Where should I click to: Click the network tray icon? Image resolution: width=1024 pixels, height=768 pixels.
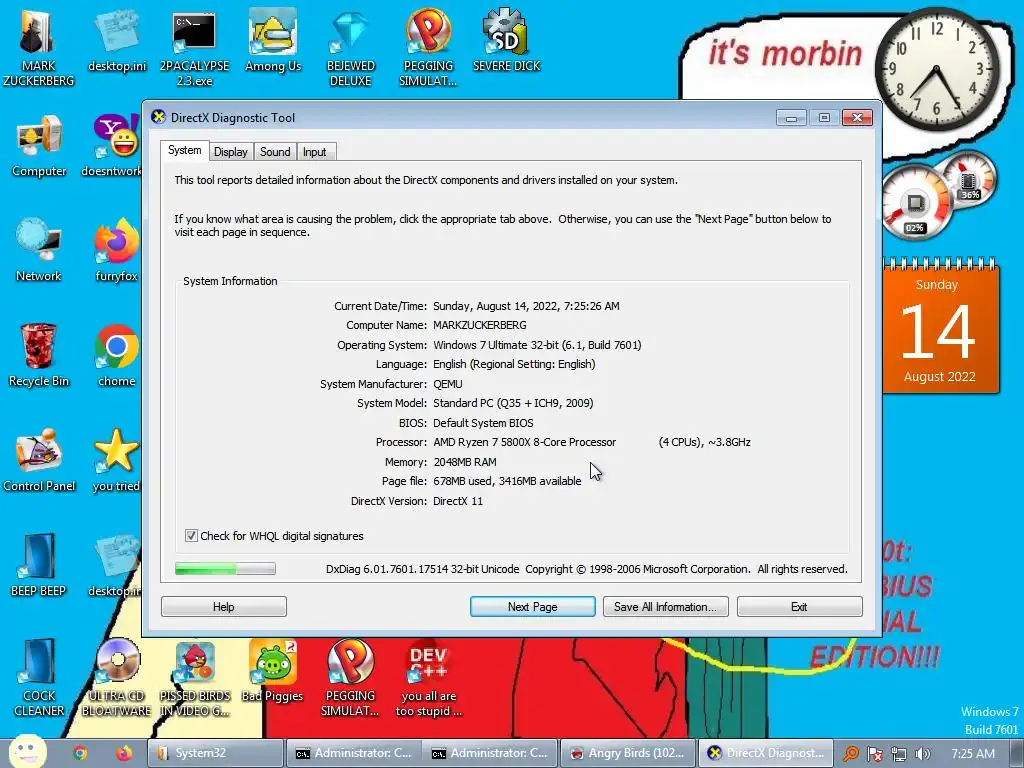click(x=899, y=754)
